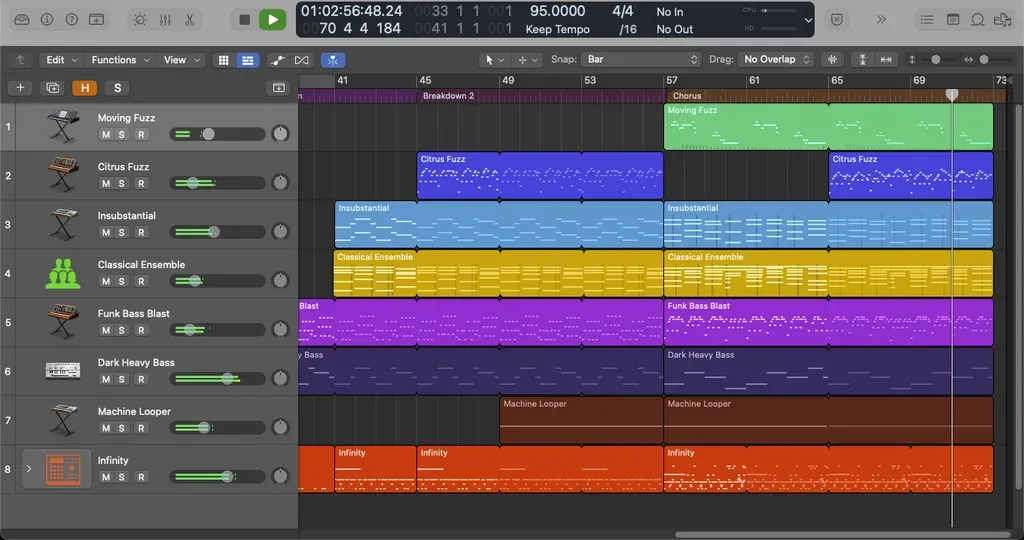Open the Infinity drum machine icon
This screenshot has height=540, width=1024.
pos(63,469)
